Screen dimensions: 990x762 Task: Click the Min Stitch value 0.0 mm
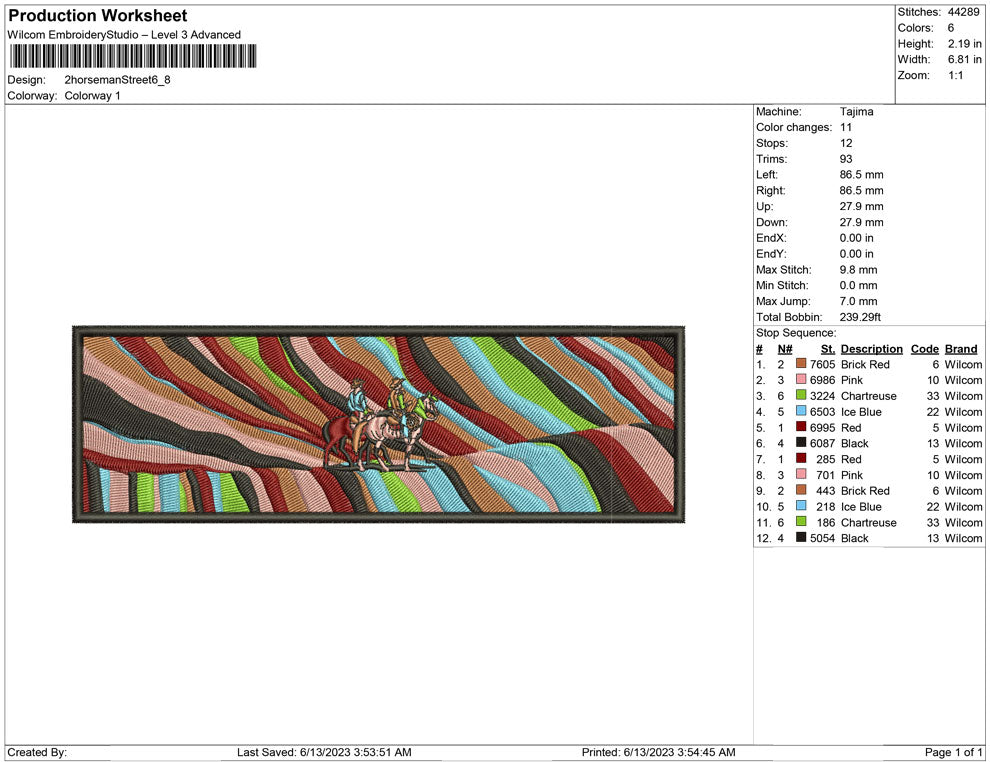pos(859,285)
